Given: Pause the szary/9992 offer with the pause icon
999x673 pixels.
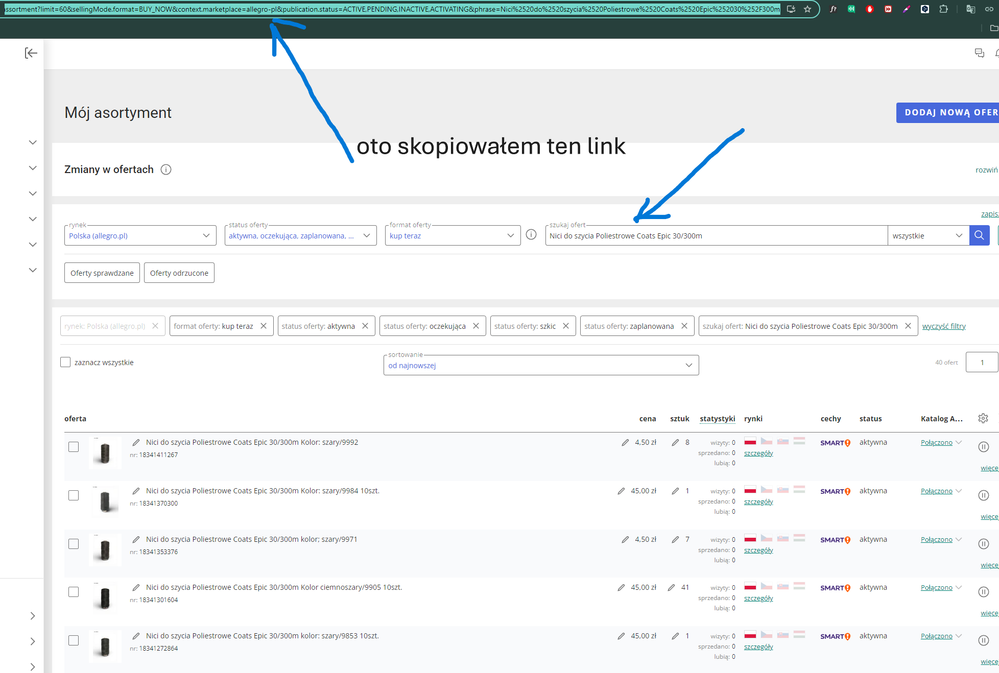Looking at the screenshot, I should coord(983,447).
